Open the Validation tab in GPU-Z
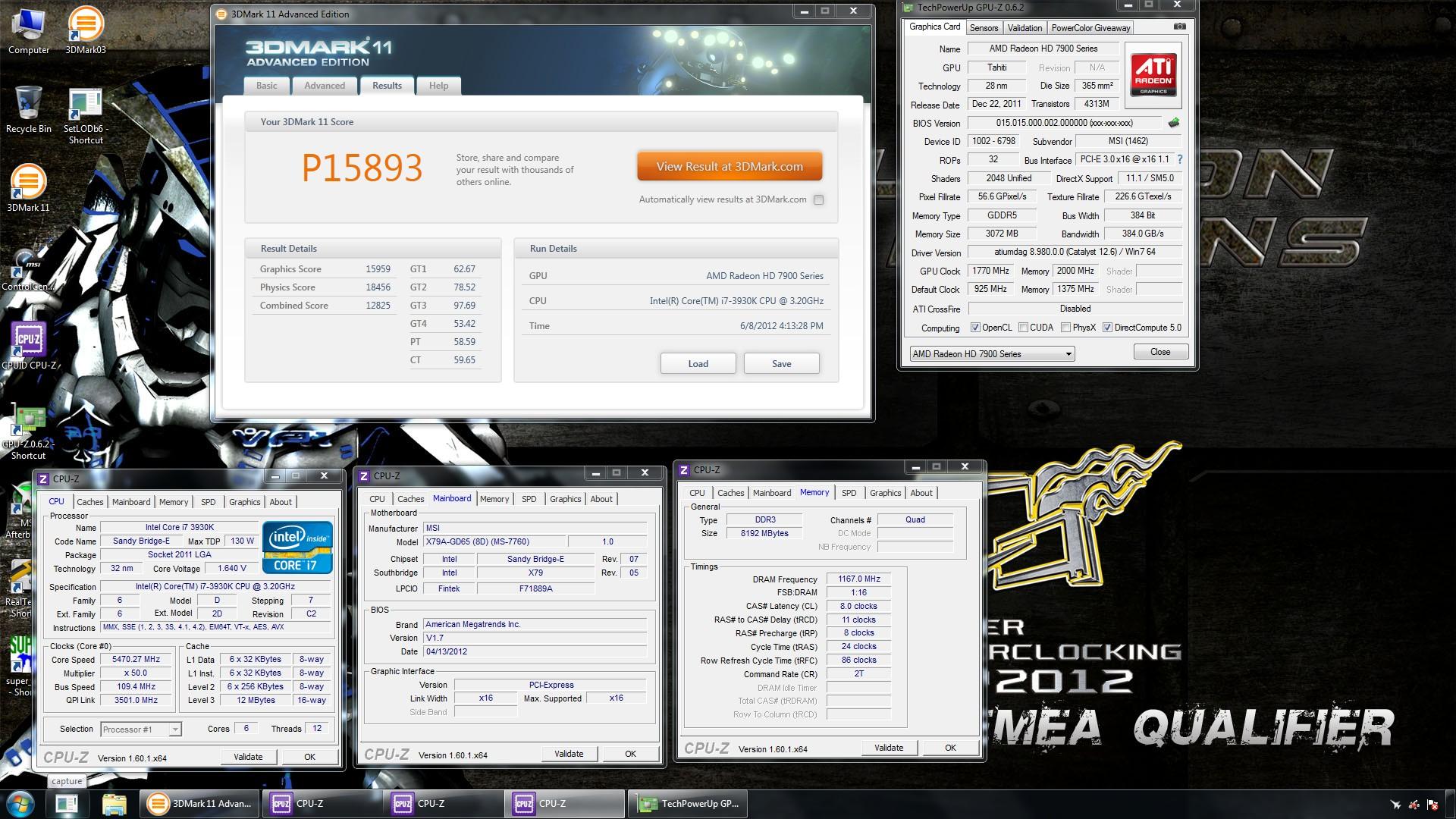The image size is (1456, 819). (1025, 28)
